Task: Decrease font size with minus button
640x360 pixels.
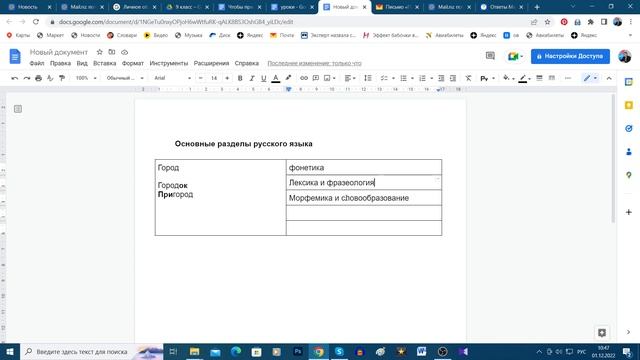Action: pos(200,78)
